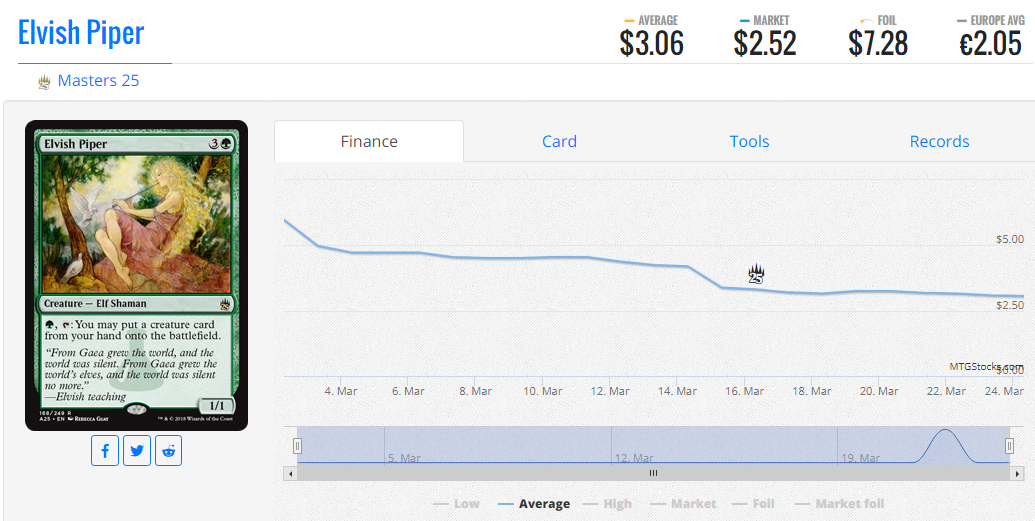Switch to the Card tab

click(559, 141)
